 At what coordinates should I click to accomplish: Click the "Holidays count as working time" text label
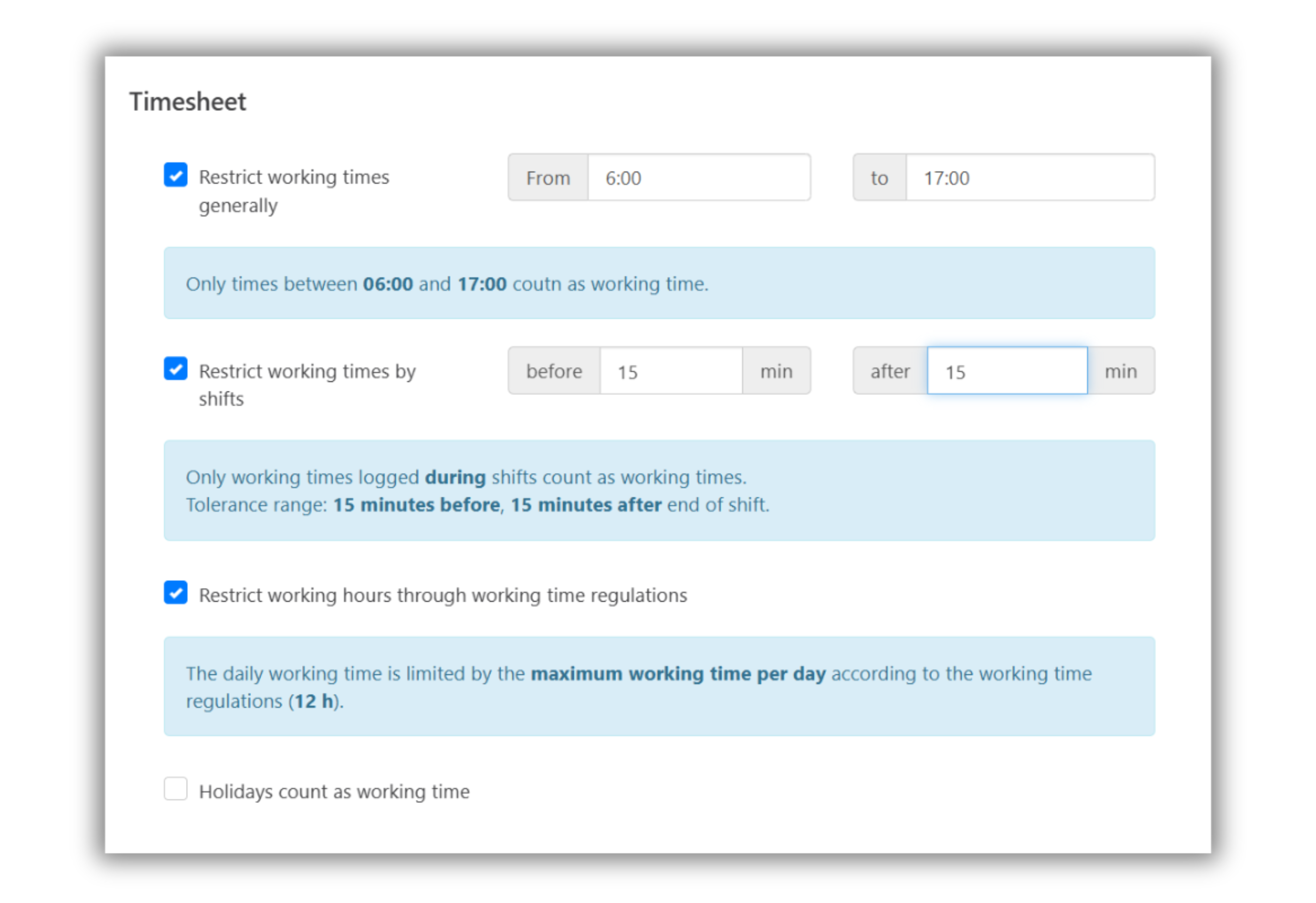click(333, 790)
